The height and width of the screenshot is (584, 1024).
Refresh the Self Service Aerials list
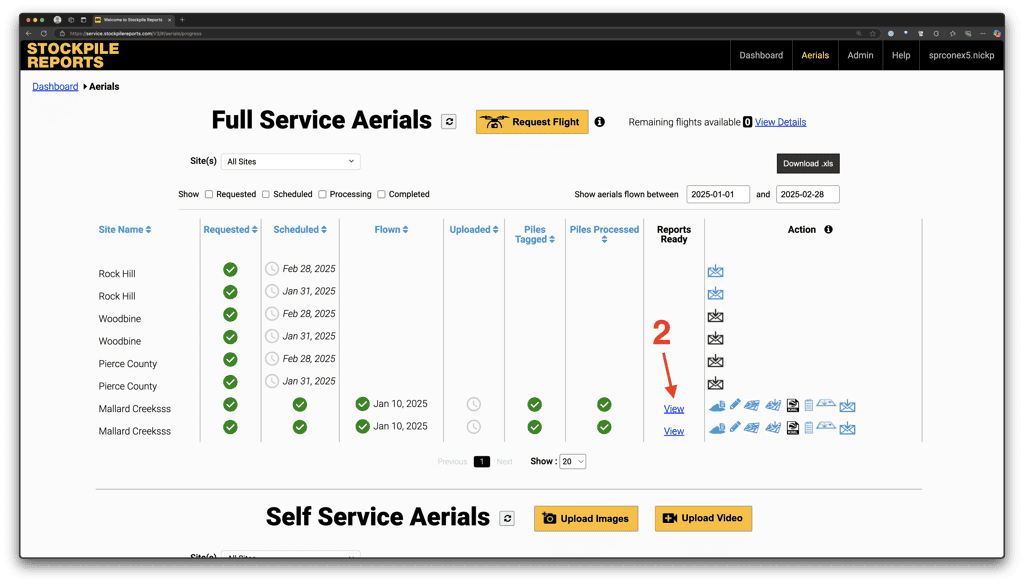pos(508,518)
